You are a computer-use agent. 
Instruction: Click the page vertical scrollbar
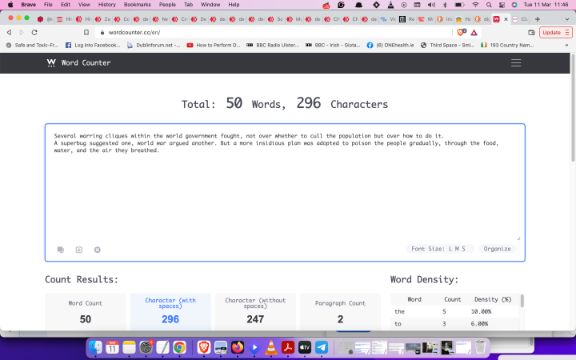click(x=573, y=108)
